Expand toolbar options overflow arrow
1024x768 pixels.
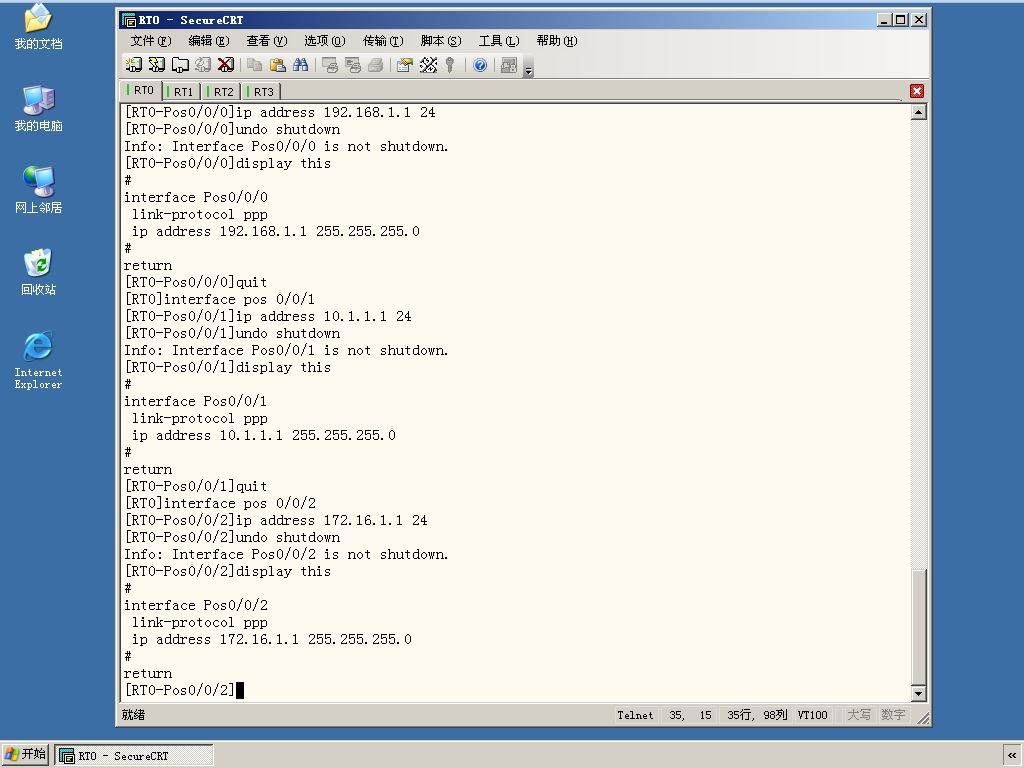pyautogui.click(x=528, y=67)
